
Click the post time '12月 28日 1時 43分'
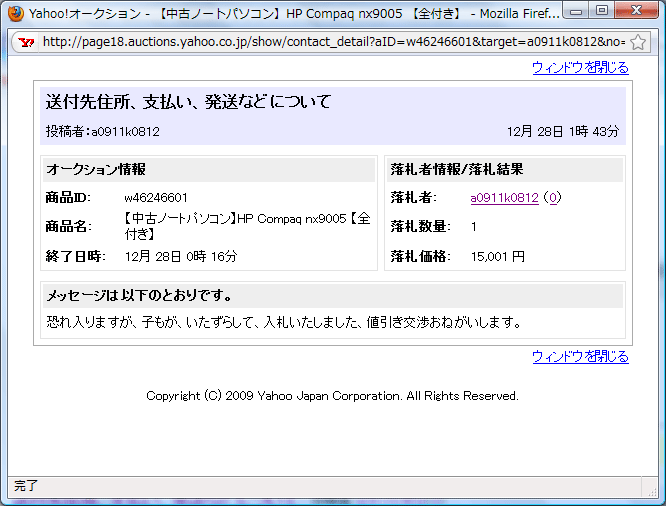click(x=563, y=131)
